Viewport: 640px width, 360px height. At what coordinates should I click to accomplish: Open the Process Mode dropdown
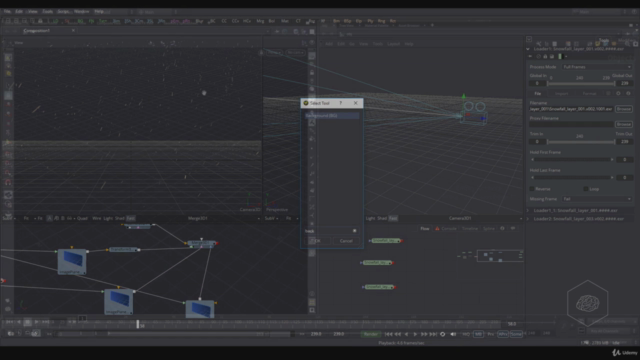(x=597, y=67)
